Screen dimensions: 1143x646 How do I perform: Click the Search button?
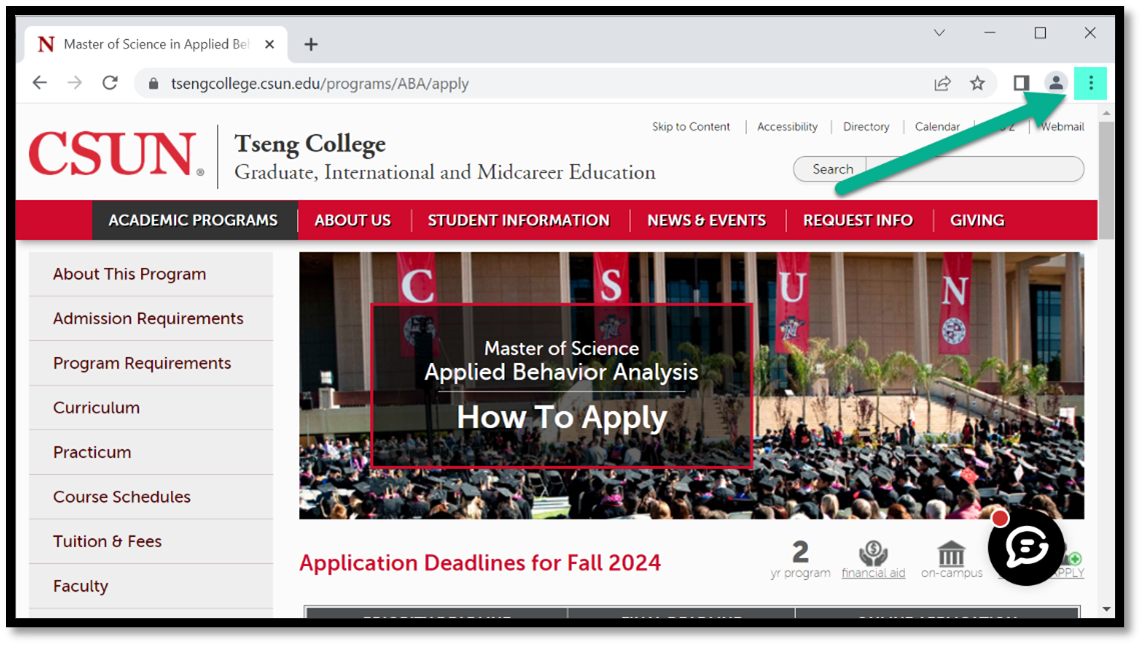pyautogui.click(x=831, y=169)
